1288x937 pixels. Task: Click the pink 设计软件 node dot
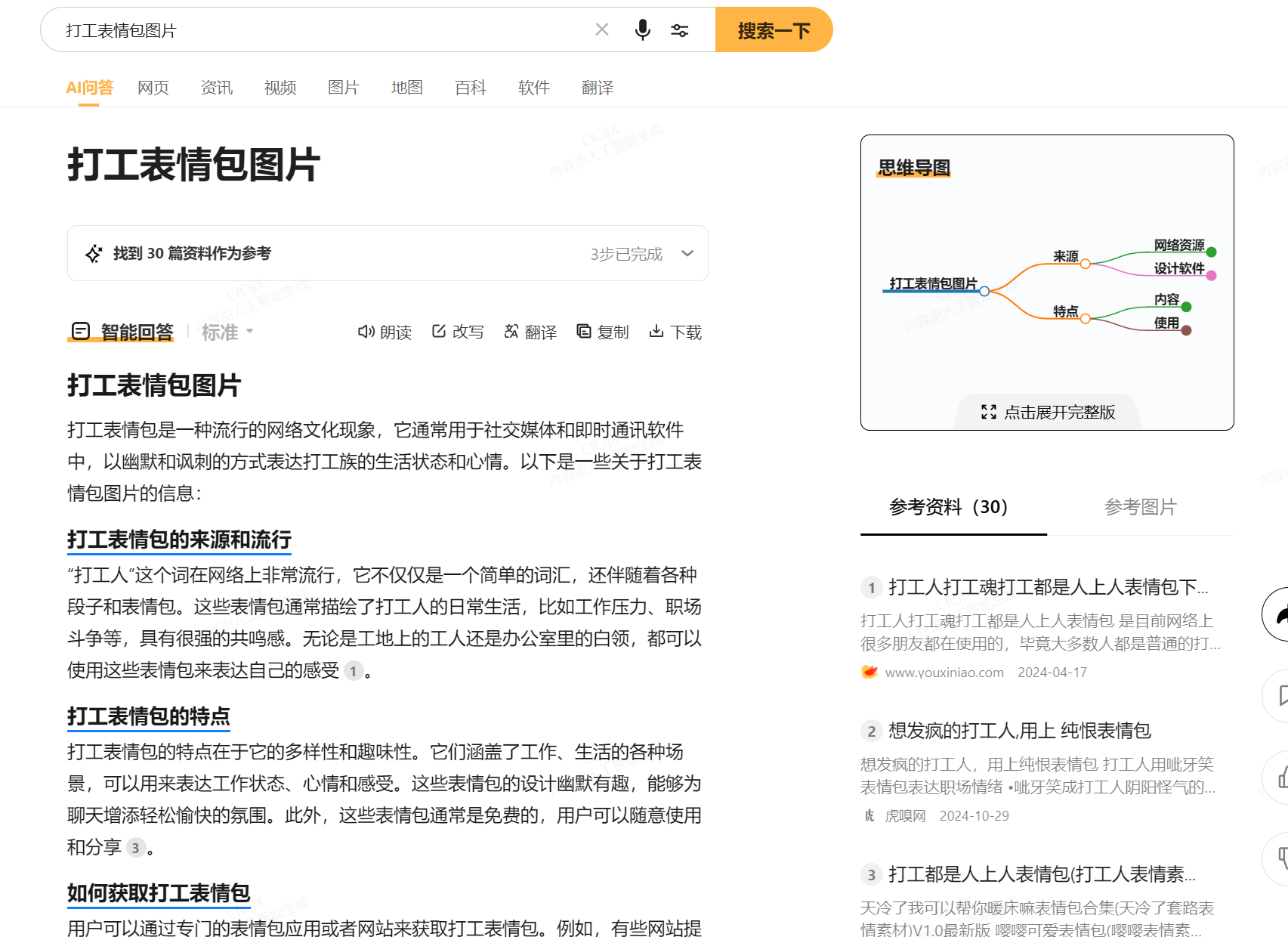1212,276
